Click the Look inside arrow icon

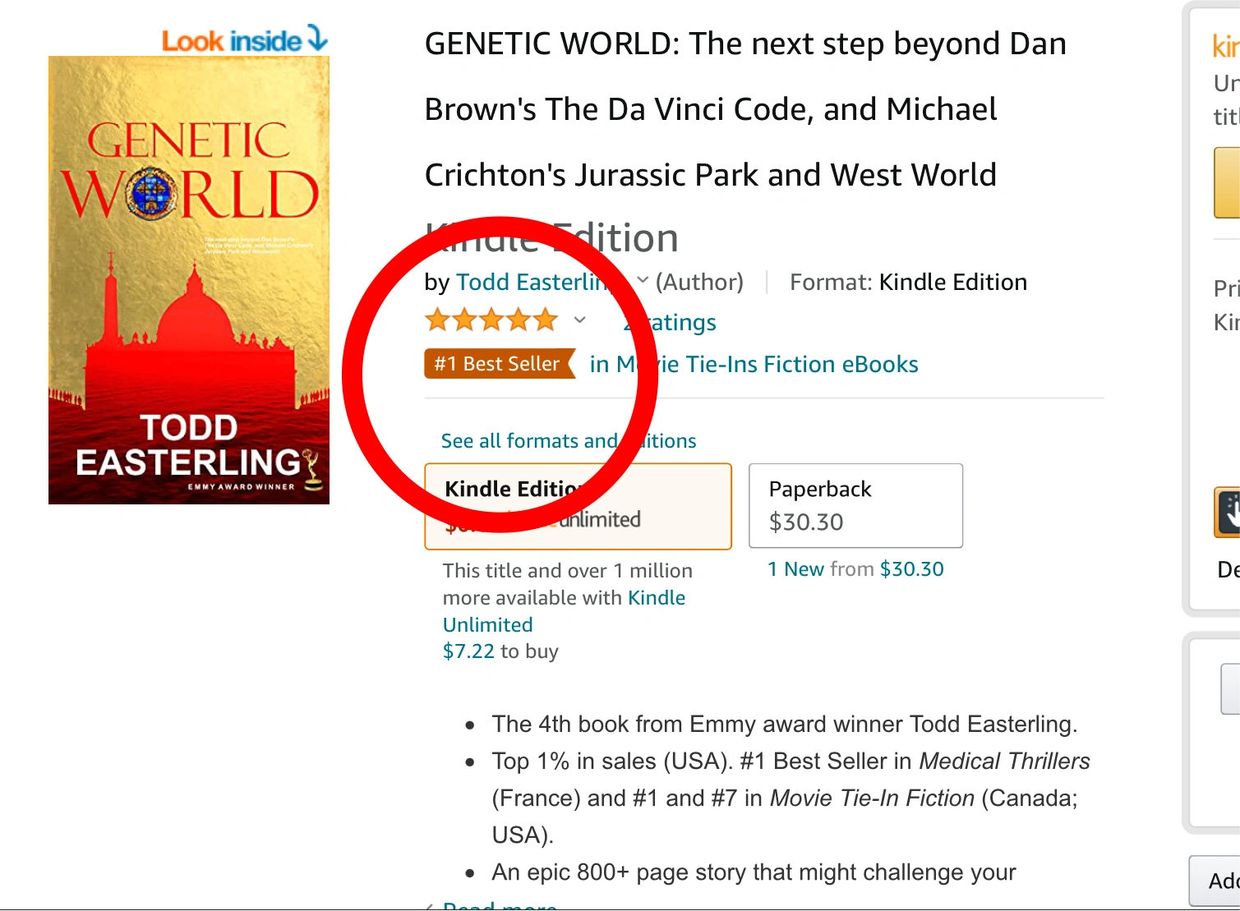317,39
